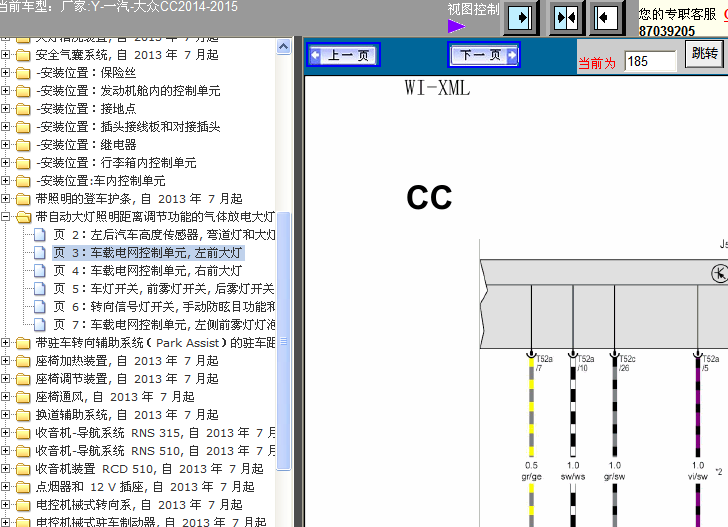Click folder icon of 换道辅助系统
Screen dimensions: 728x527
click(23, 415)
